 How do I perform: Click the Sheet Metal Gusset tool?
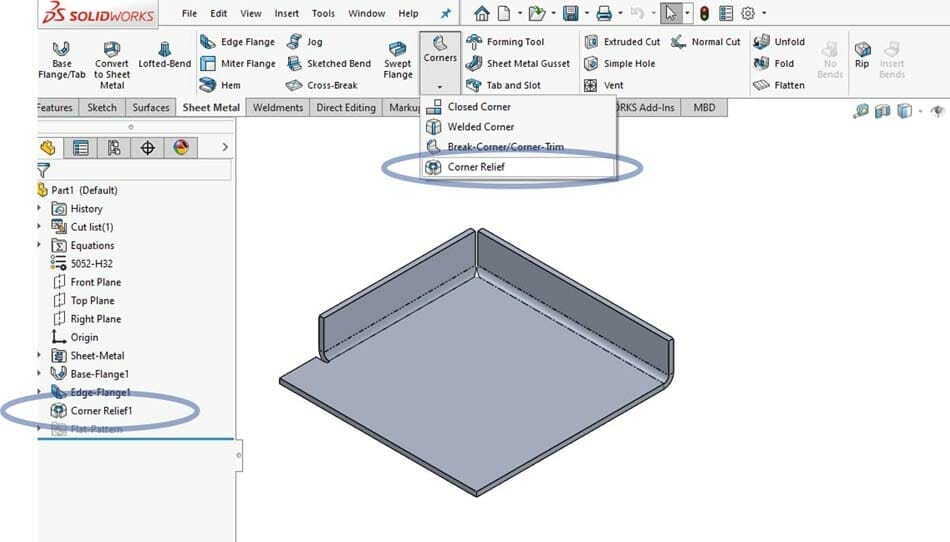(x=518, y=64)
